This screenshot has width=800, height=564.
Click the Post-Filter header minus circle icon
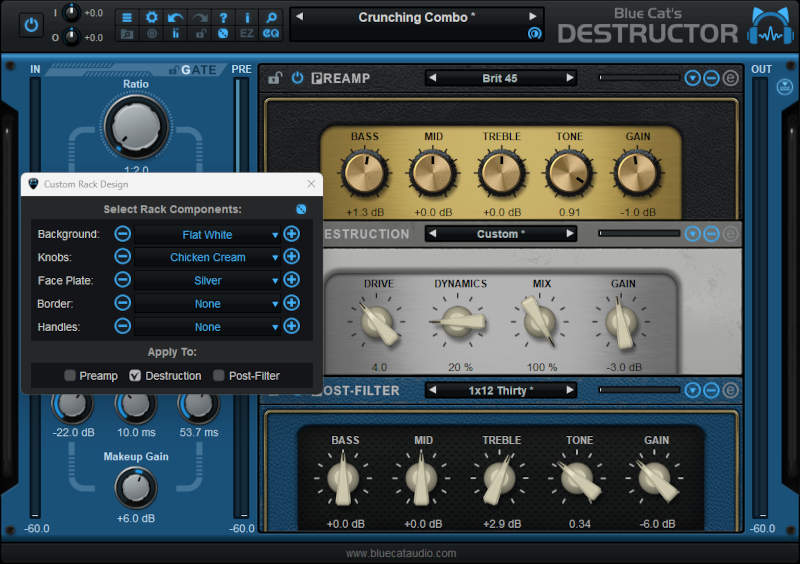pos(711,390)
